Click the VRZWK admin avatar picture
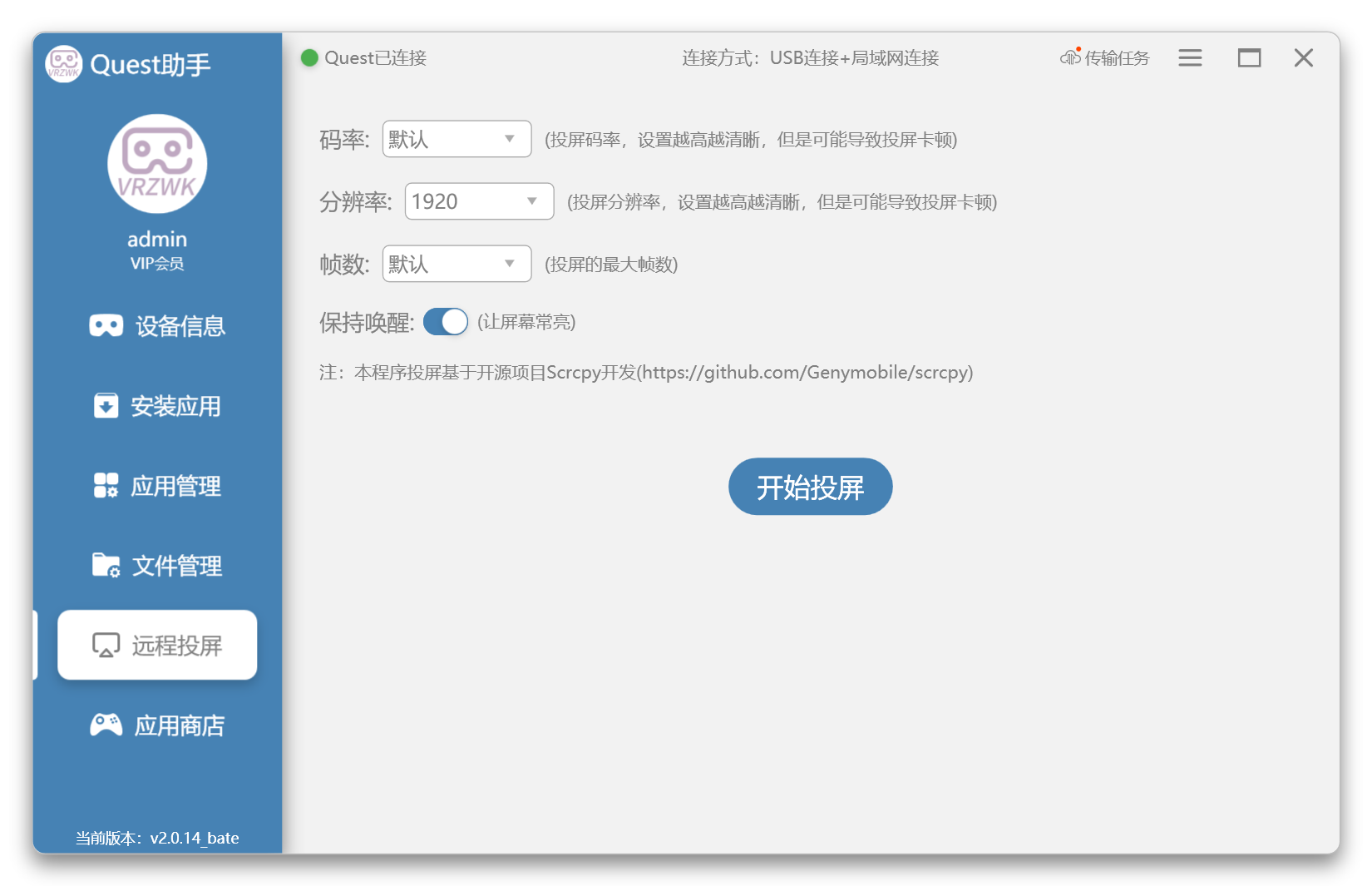 (x=157, y=164)
